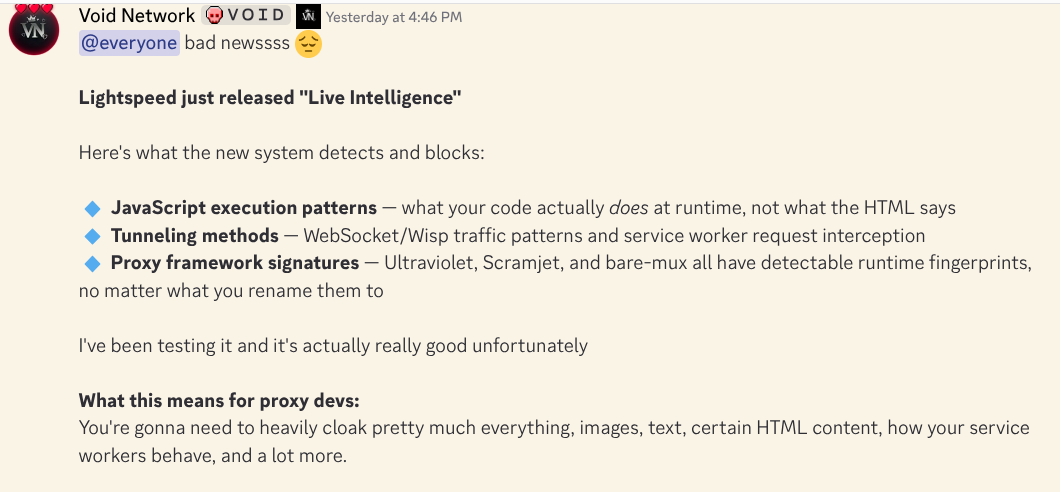Open the Void Network user avatar
The height and width of the screenshot is (492, 1060).
34,30
